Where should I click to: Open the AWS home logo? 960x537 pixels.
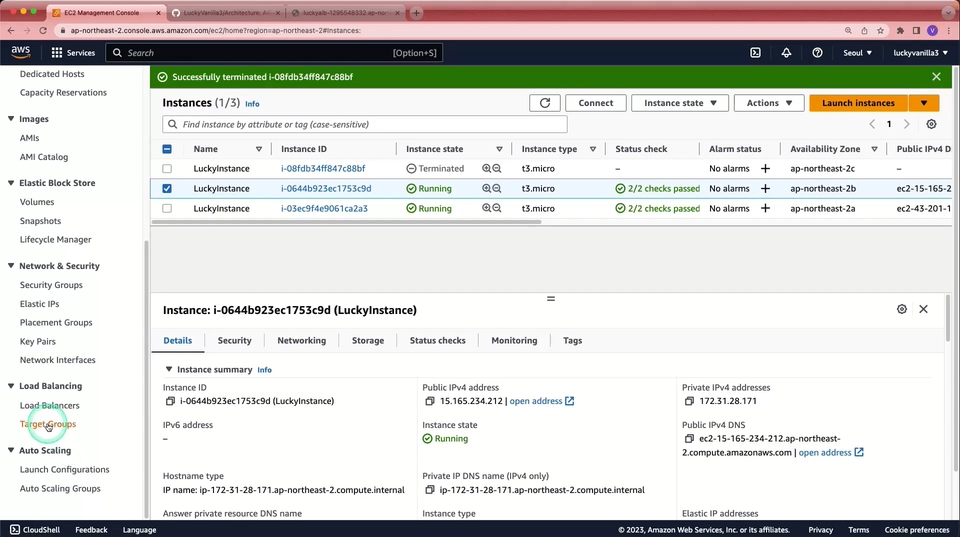[20, 53]
